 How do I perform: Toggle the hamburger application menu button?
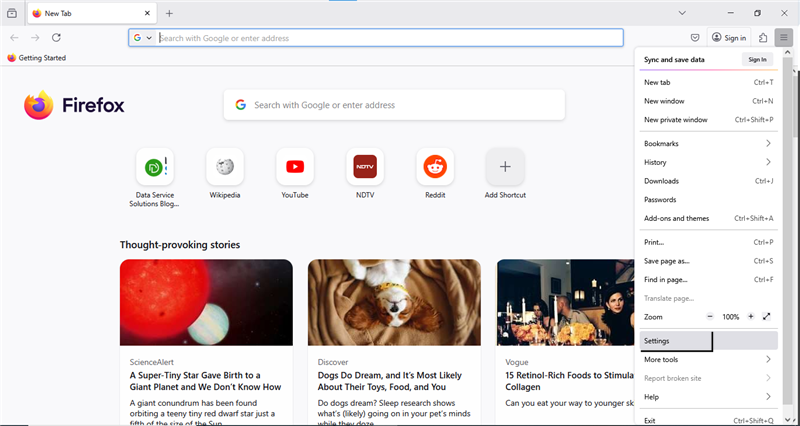783,38
